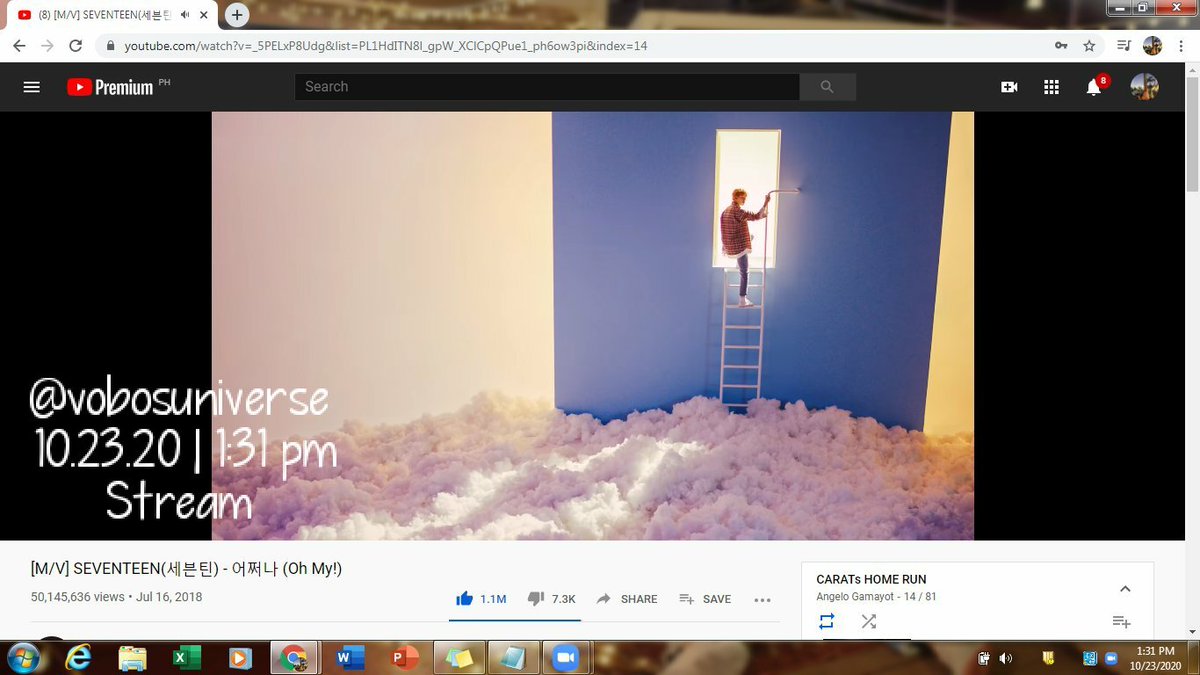Open notifications bell with 8 badge

[x=1096, y=86]
